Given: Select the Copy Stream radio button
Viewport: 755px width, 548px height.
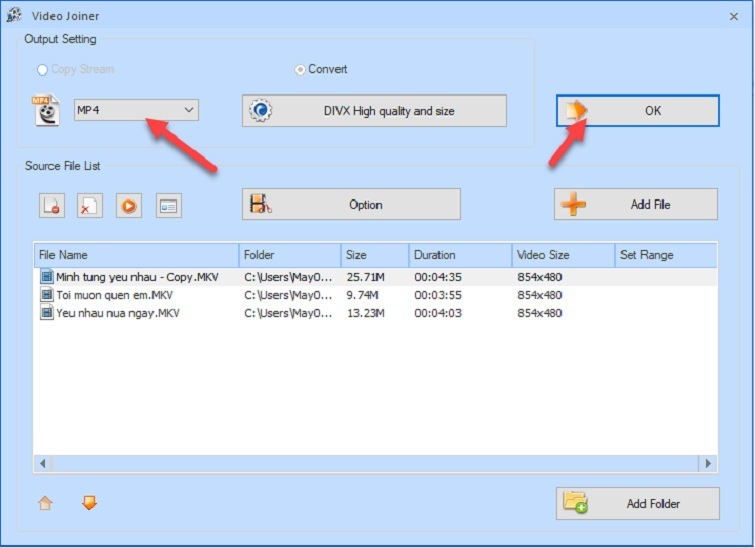Looking at the screenshot, I should click(x=42, y=70).
